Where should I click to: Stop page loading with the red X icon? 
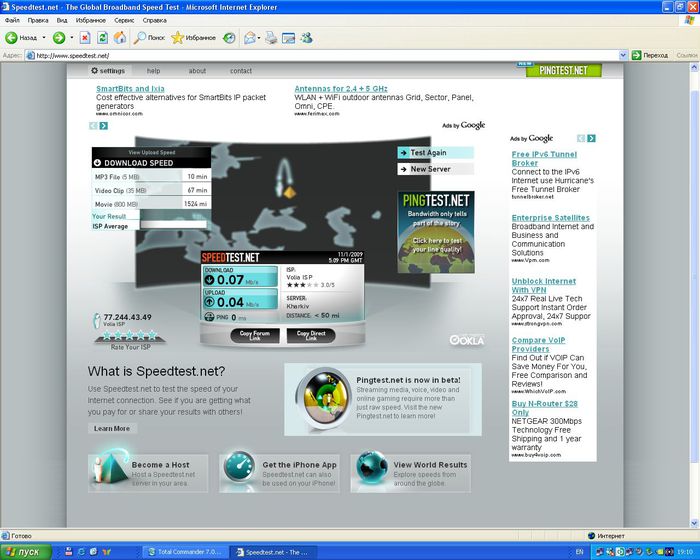(x=85, y=38)
